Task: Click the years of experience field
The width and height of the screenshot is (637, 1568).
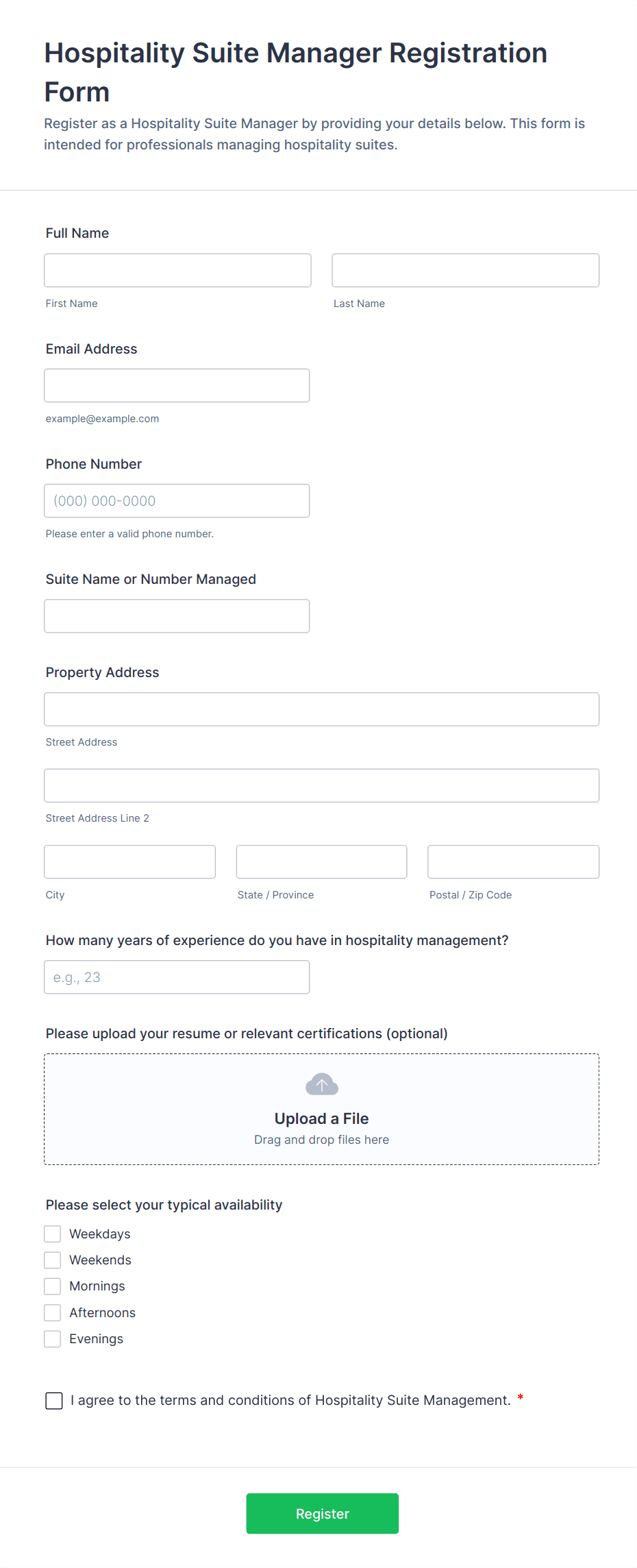Action: 177,977
